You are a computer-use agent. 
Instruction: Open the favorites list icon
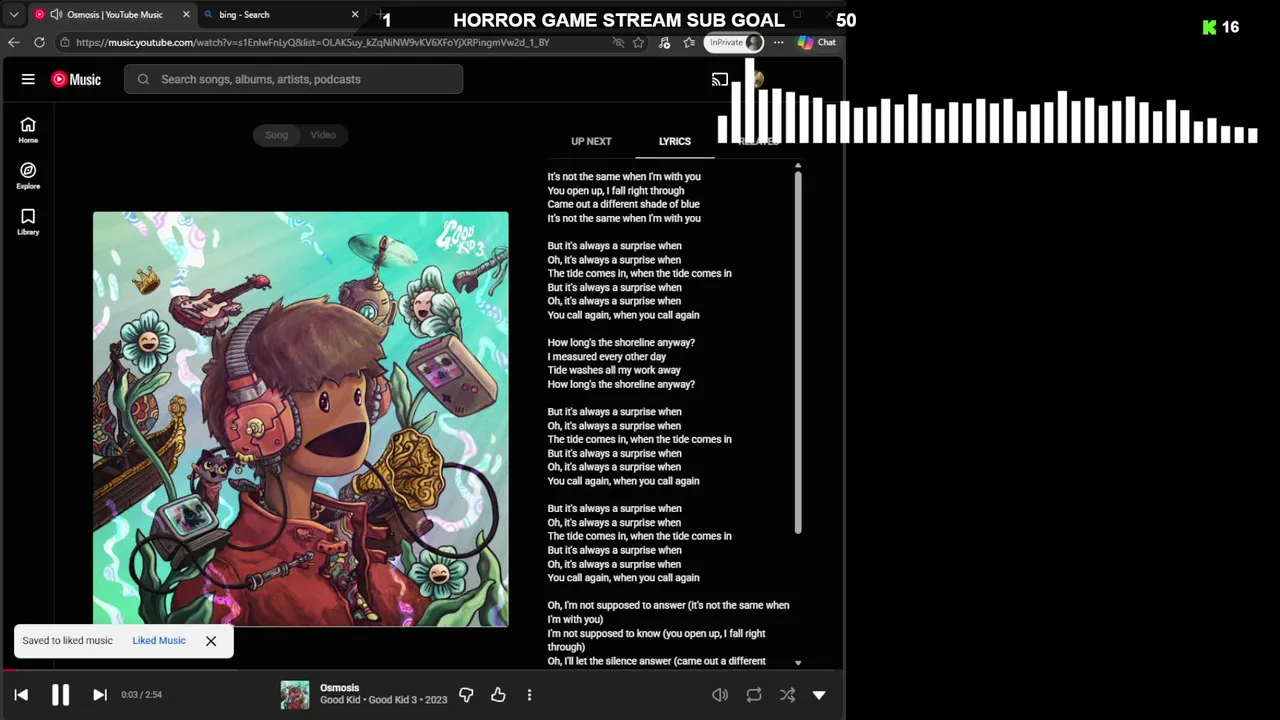[689, 42]
